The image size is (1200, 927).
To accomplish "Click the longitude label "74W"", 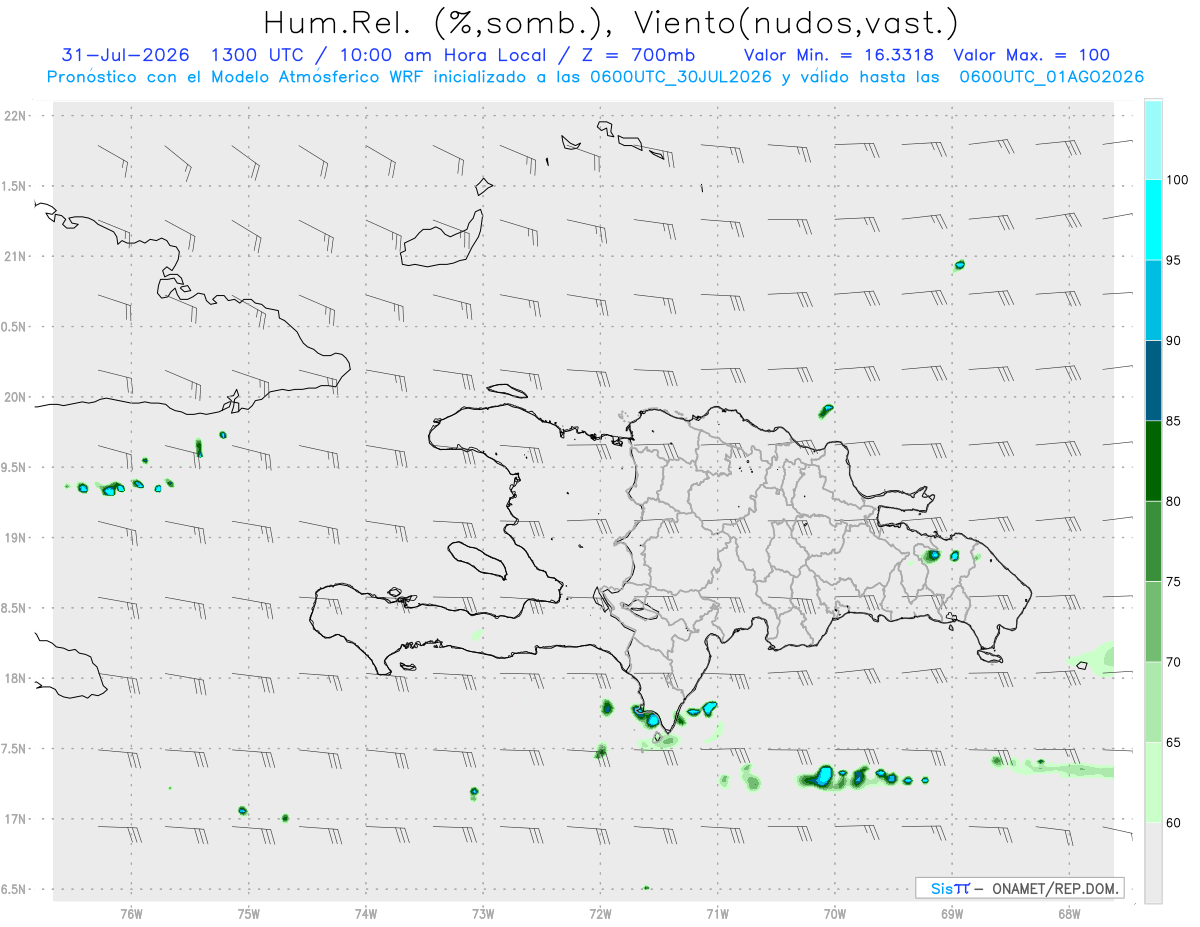I will coord(366,914).
